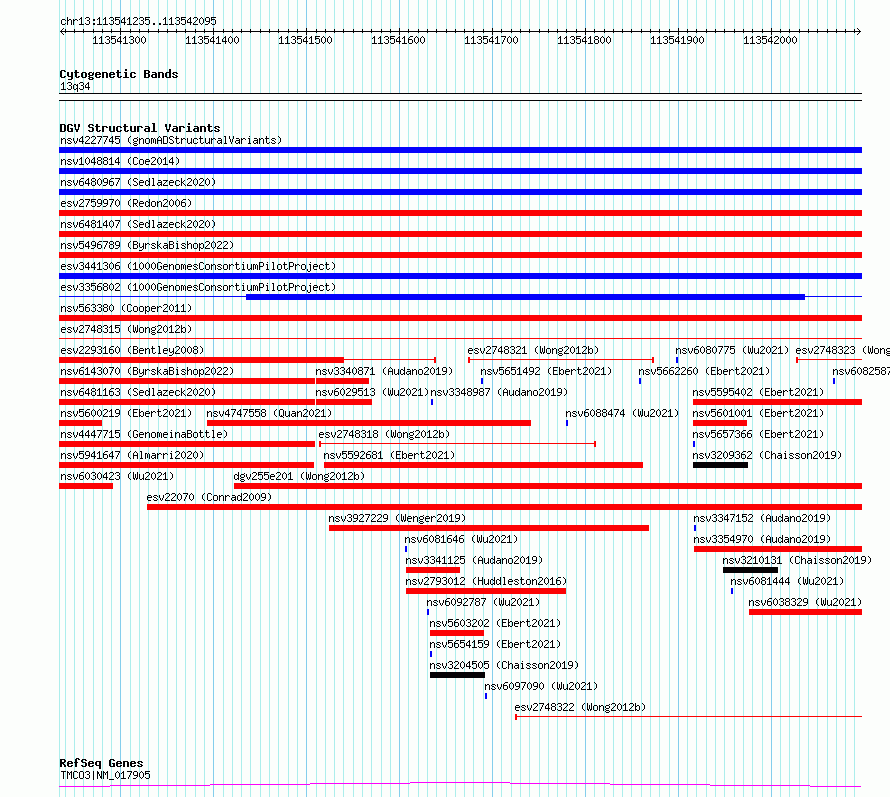
Task: Open nsv3204505 (Chaisson2019) label
Action: [504, 665]
